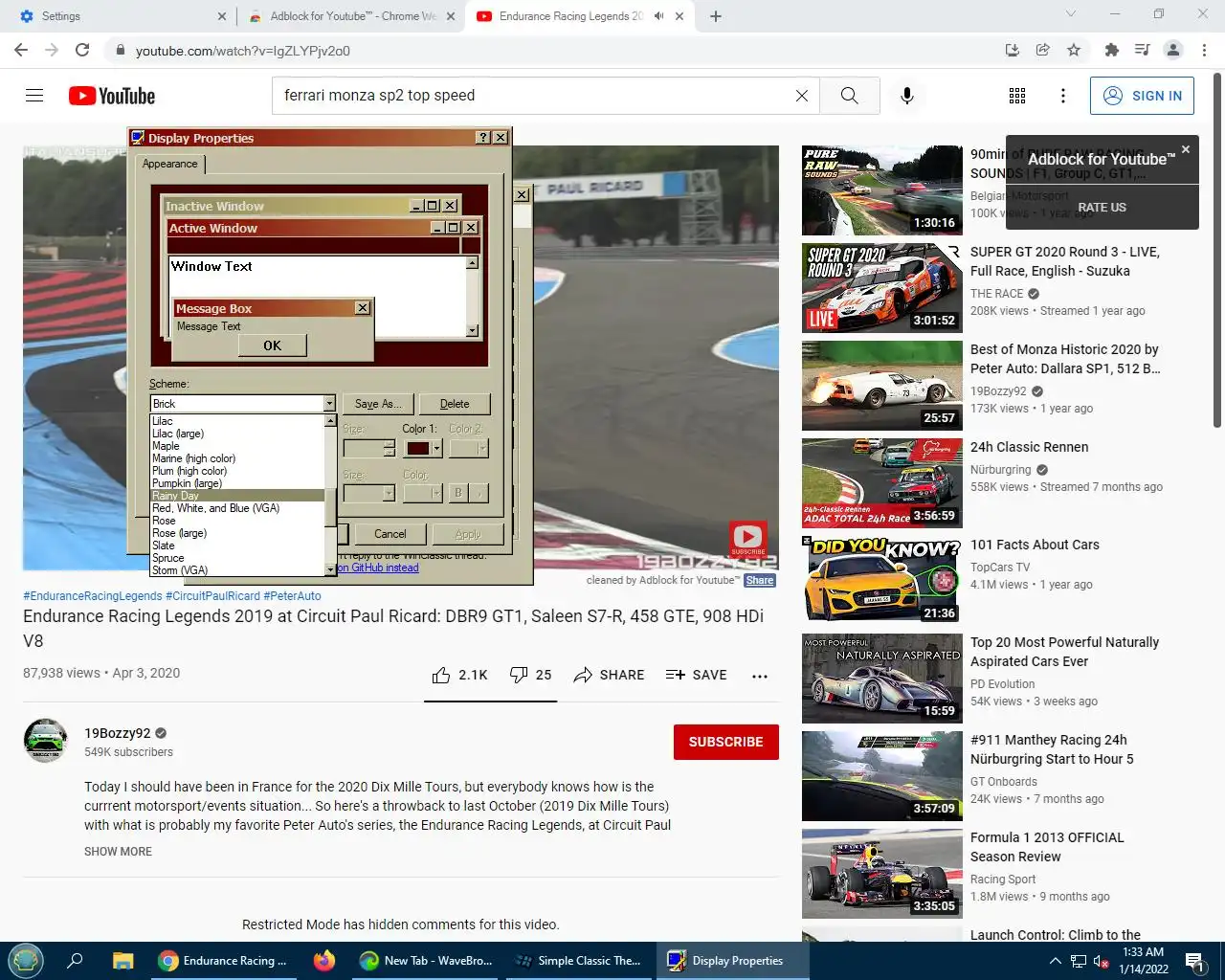Screen dimensions: 1225x980
Task: Start voice search with microphone icon
Action: pyautogui.click(x=907, y=96)
